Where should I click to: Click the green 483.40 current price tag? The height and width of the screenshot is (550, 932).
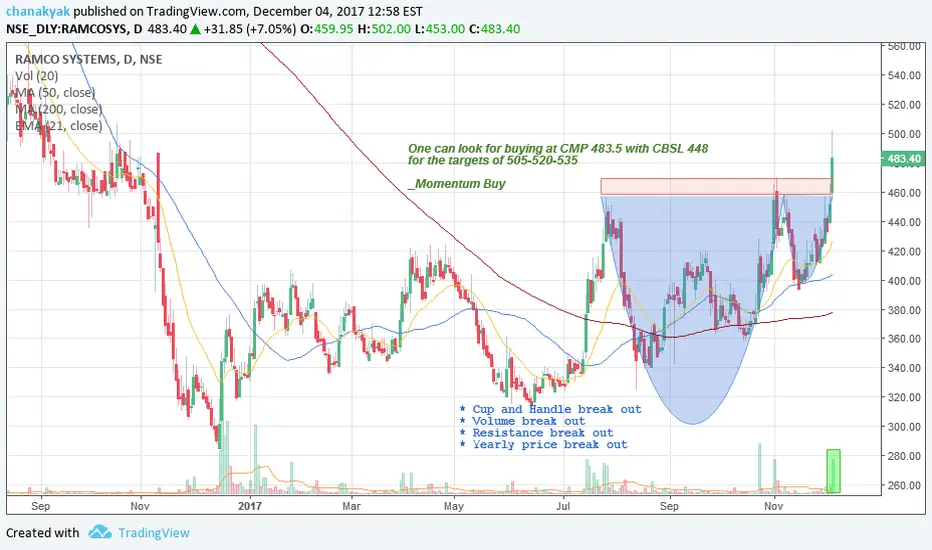(x=903, y=159)
